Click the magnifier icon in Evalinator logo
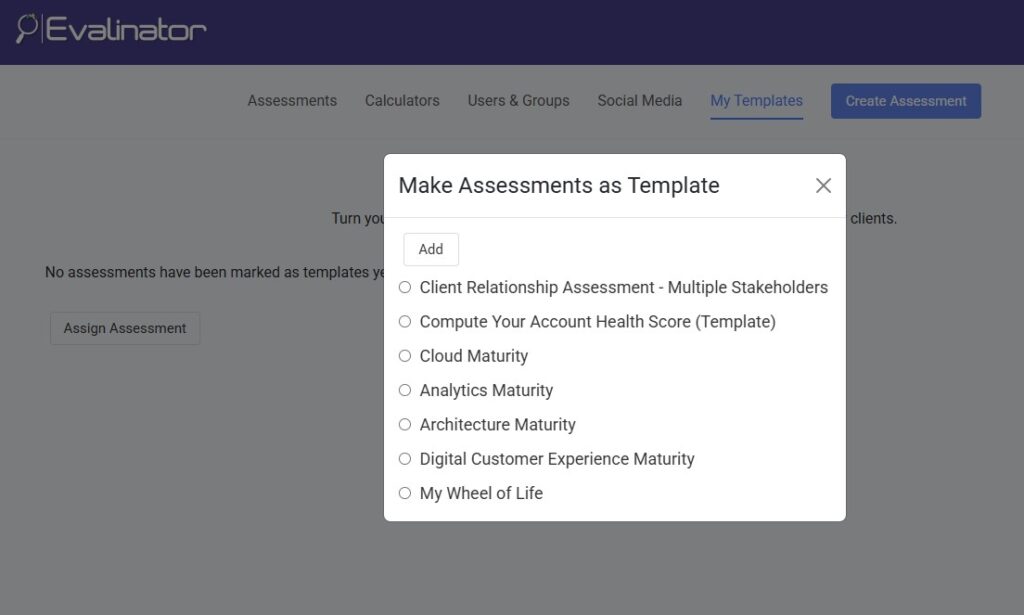Viewport: 1024px width, 615px height. (x=27, y=28)
